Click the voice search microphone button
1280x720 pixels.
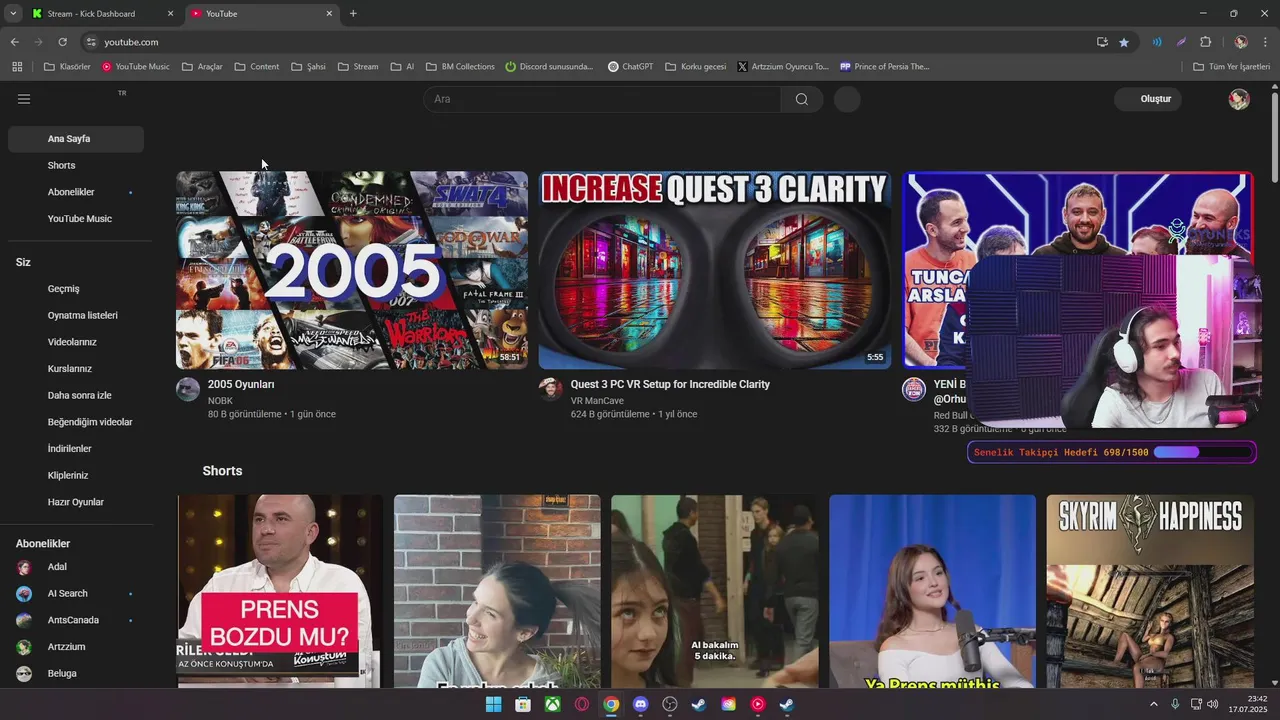(847, 99)
